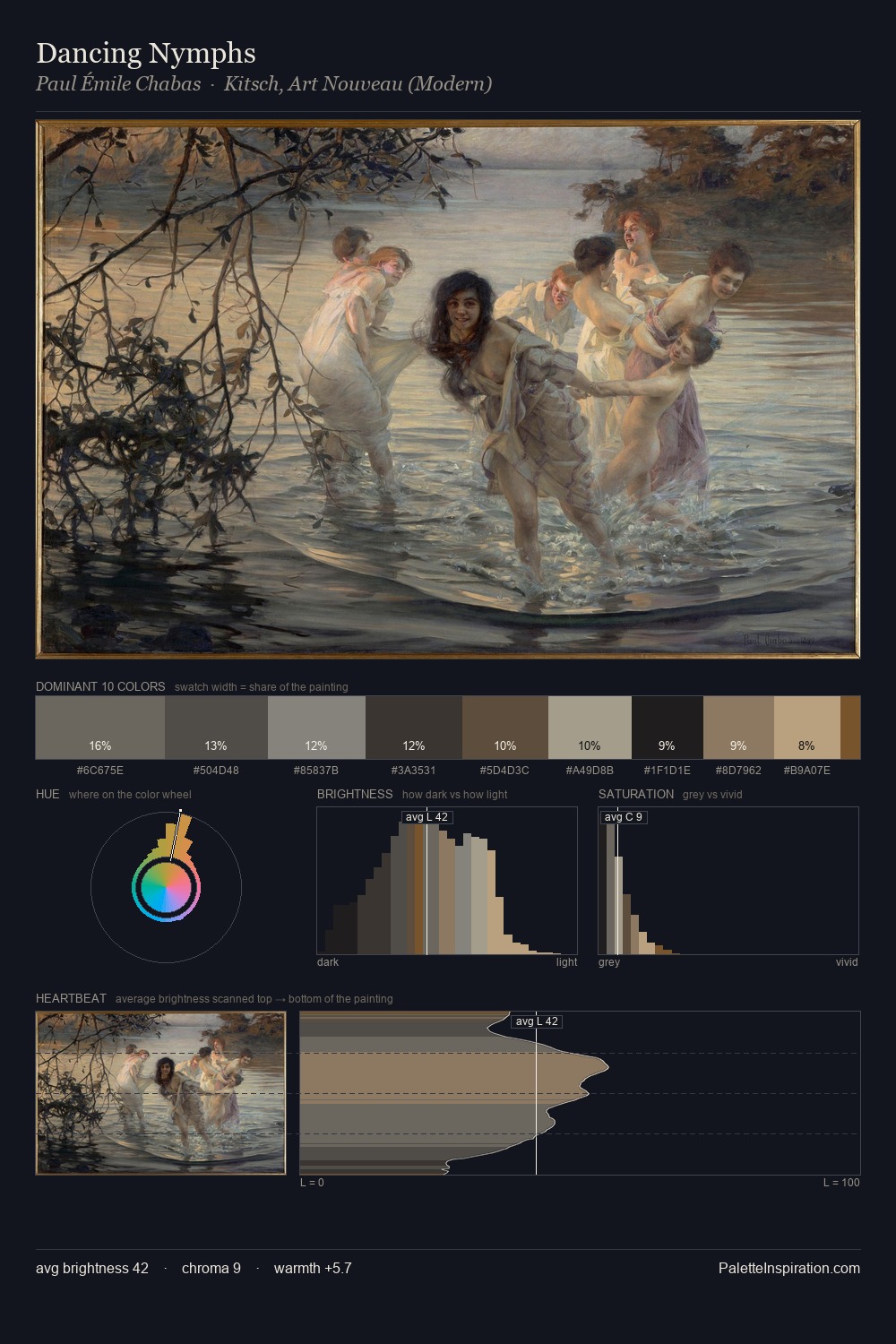The width and height of the screenshot is (896, 1344).
Task: Click the 'Dancing Nymphs' title
Action: tap(146, 53)
